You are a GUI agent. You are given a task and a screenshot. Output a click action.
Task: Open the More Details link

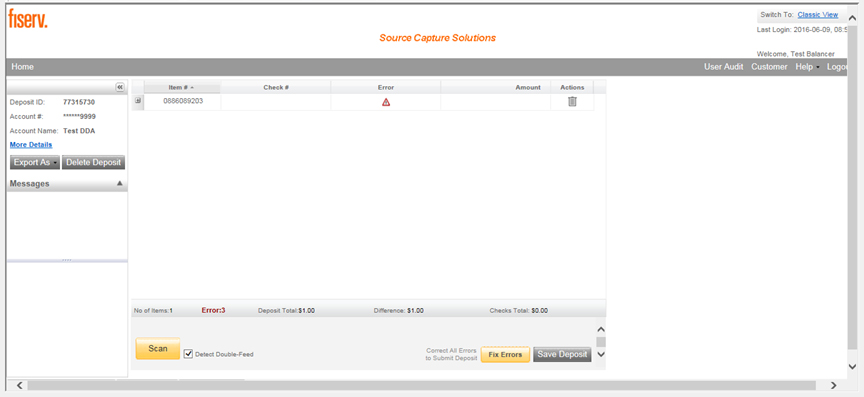pyautogui.click(x=31, y=144)
